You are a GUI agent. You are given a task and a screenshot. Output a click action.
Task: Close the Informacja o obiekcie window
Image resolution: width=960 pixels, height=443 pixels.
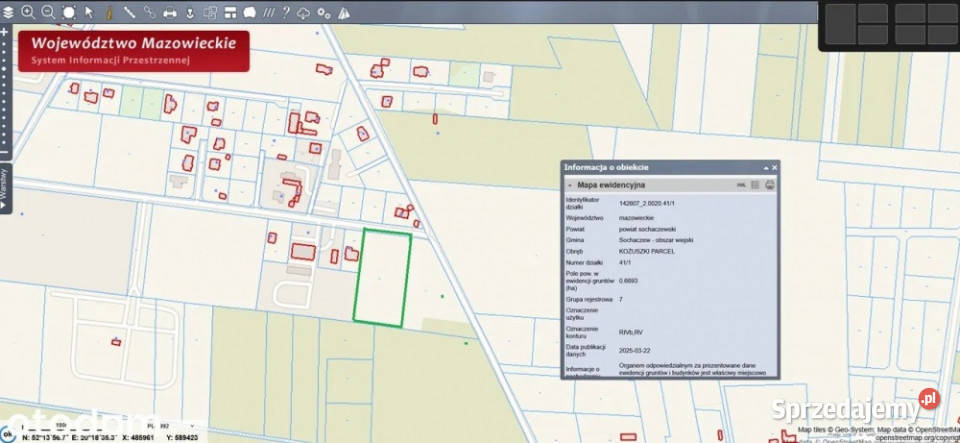tap(774, 168)
